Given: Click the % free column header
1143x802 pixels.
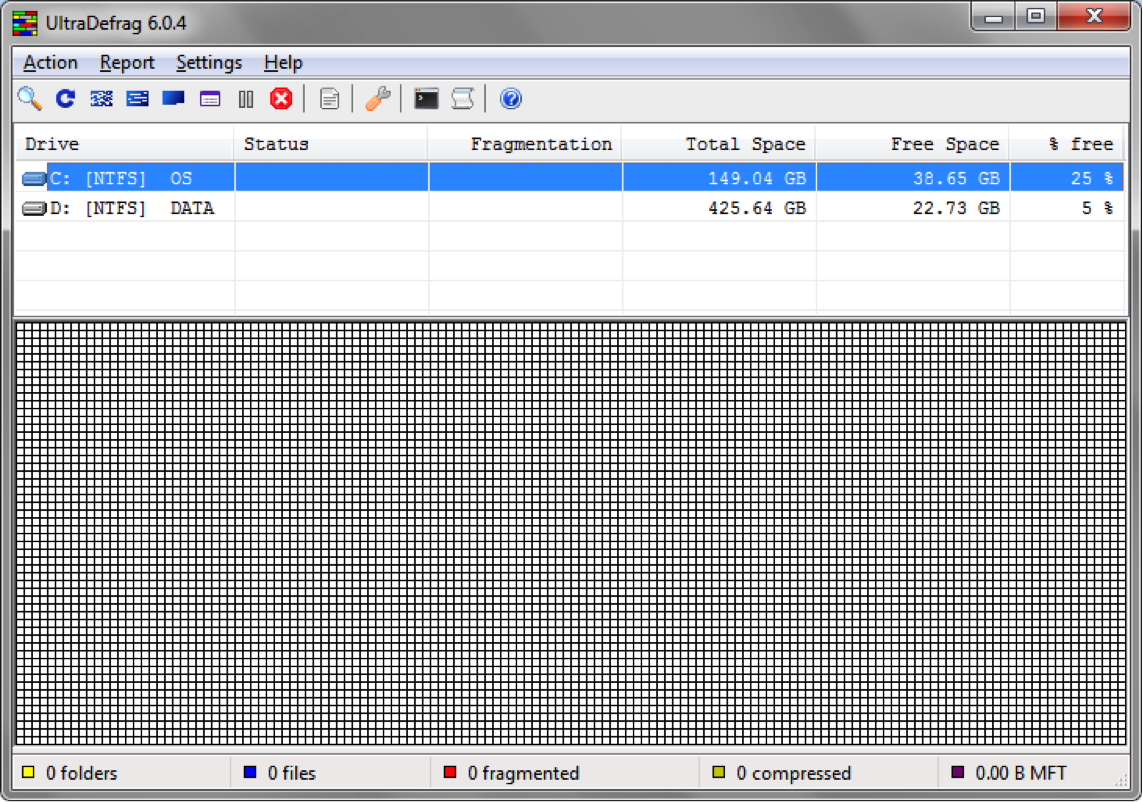Looking at the screenshot, I should (x=1066, y=144).
